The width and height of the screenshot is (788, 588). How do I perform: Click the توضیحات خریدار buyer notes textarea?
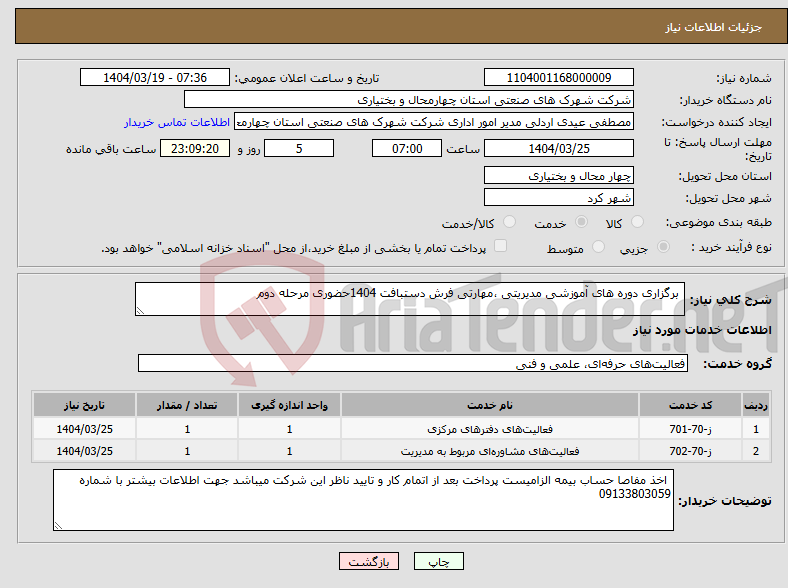pyautogui.click(x=363, y=500)
